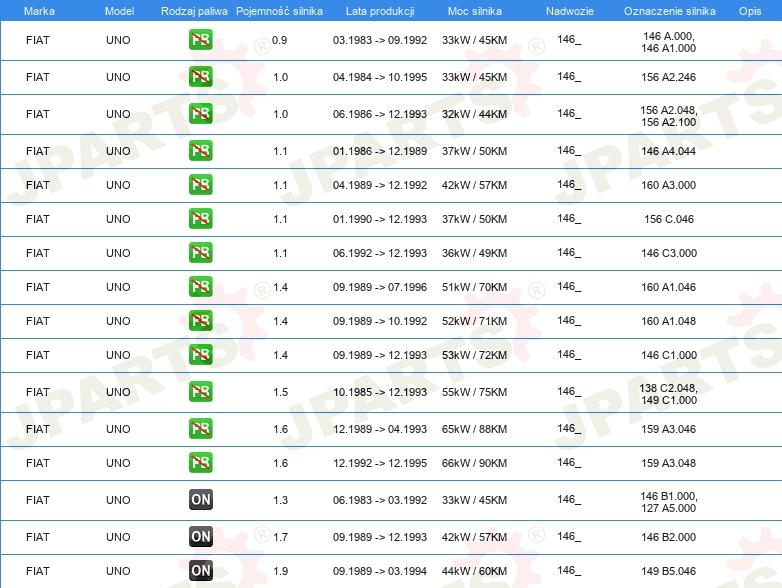Select engine code 160 A1.048
The image size is (782, 588).
point(669,321)
